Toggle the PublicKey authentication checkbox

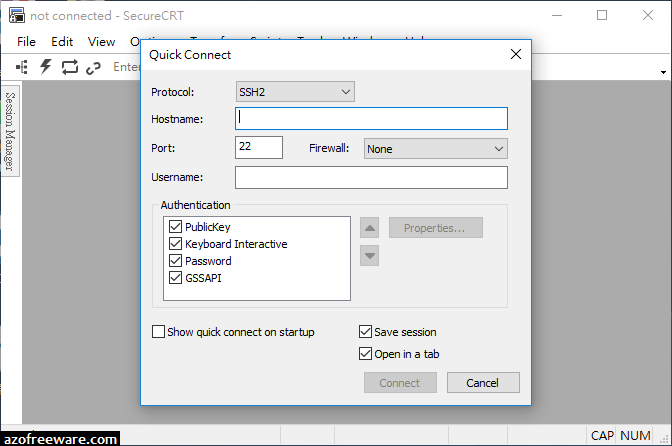pyautogui.click(x=175, y=227)
